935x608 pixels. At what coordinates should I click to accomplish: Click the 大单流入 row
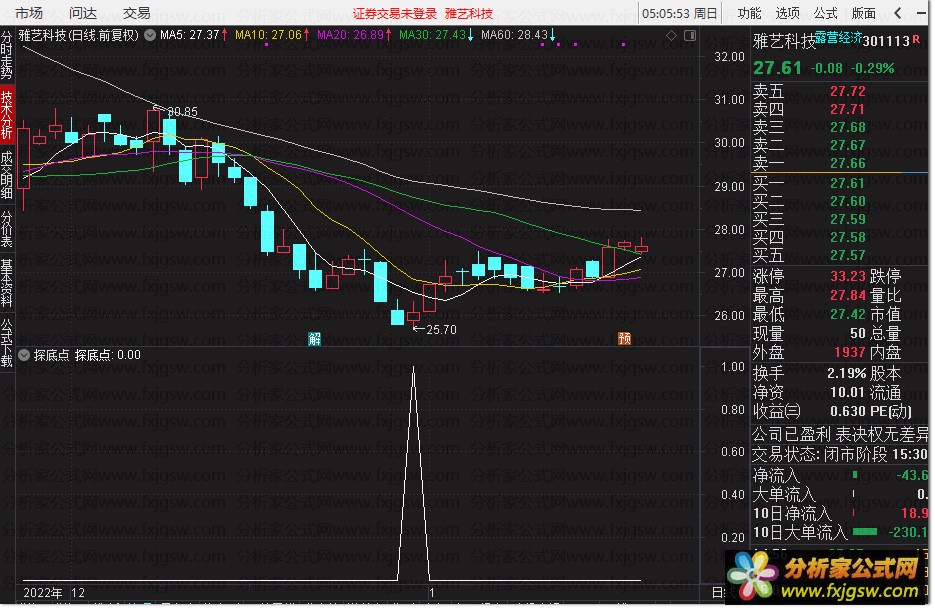[x=840, y=494]
